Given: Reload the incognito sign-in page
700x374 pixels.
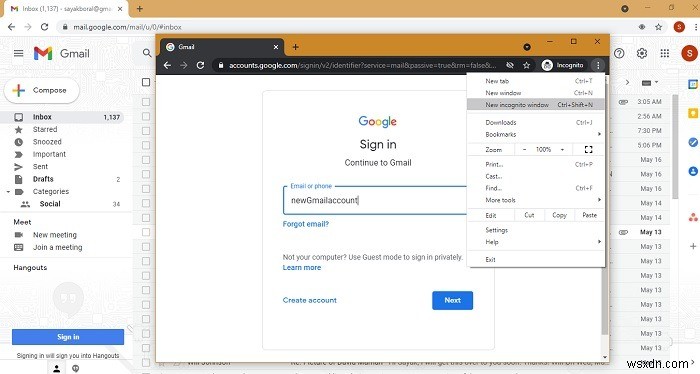Looking at the screenshot, I should (200, 65).
